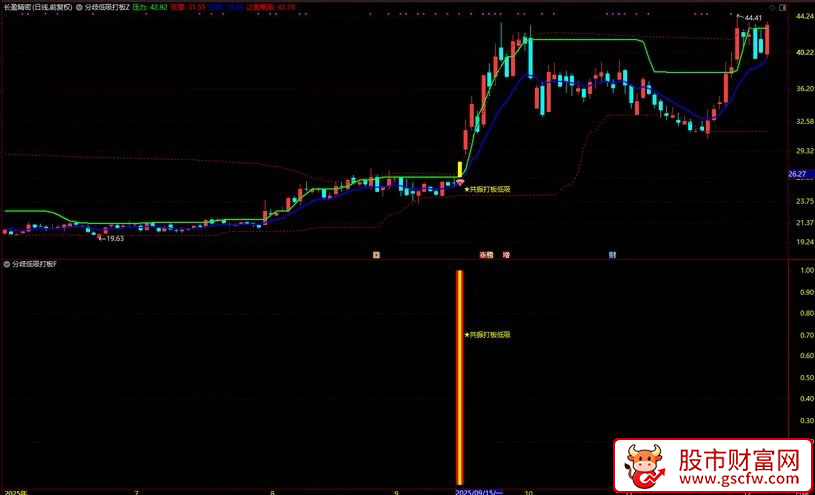Click the ★共振打板低吸 label in lower pane

[x=488, y=335]
